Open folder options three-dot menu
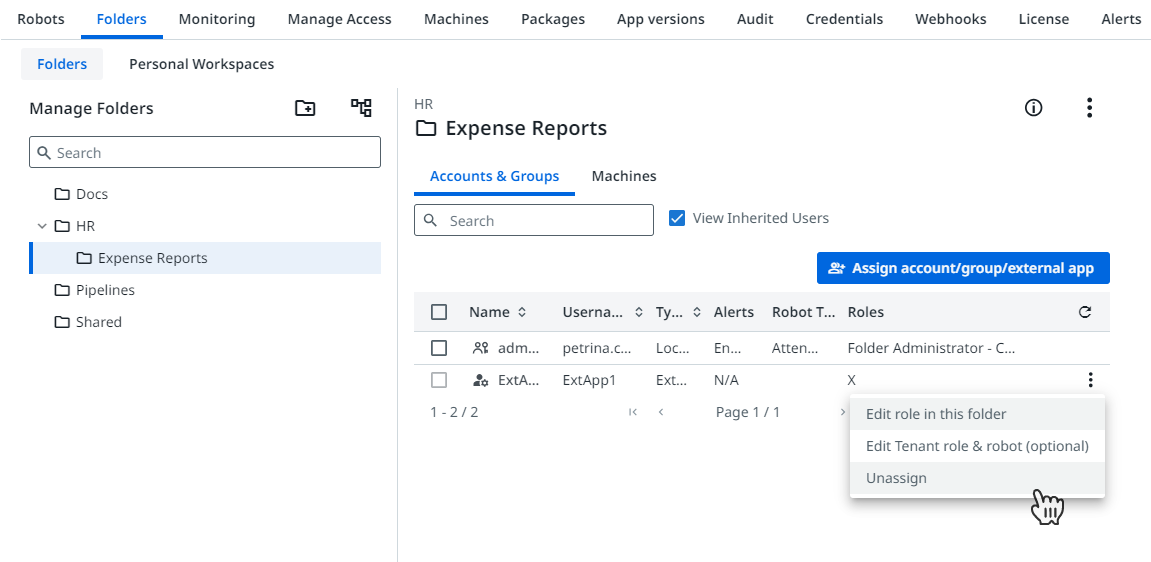The image size is (1151, 562). point(1089,108)
